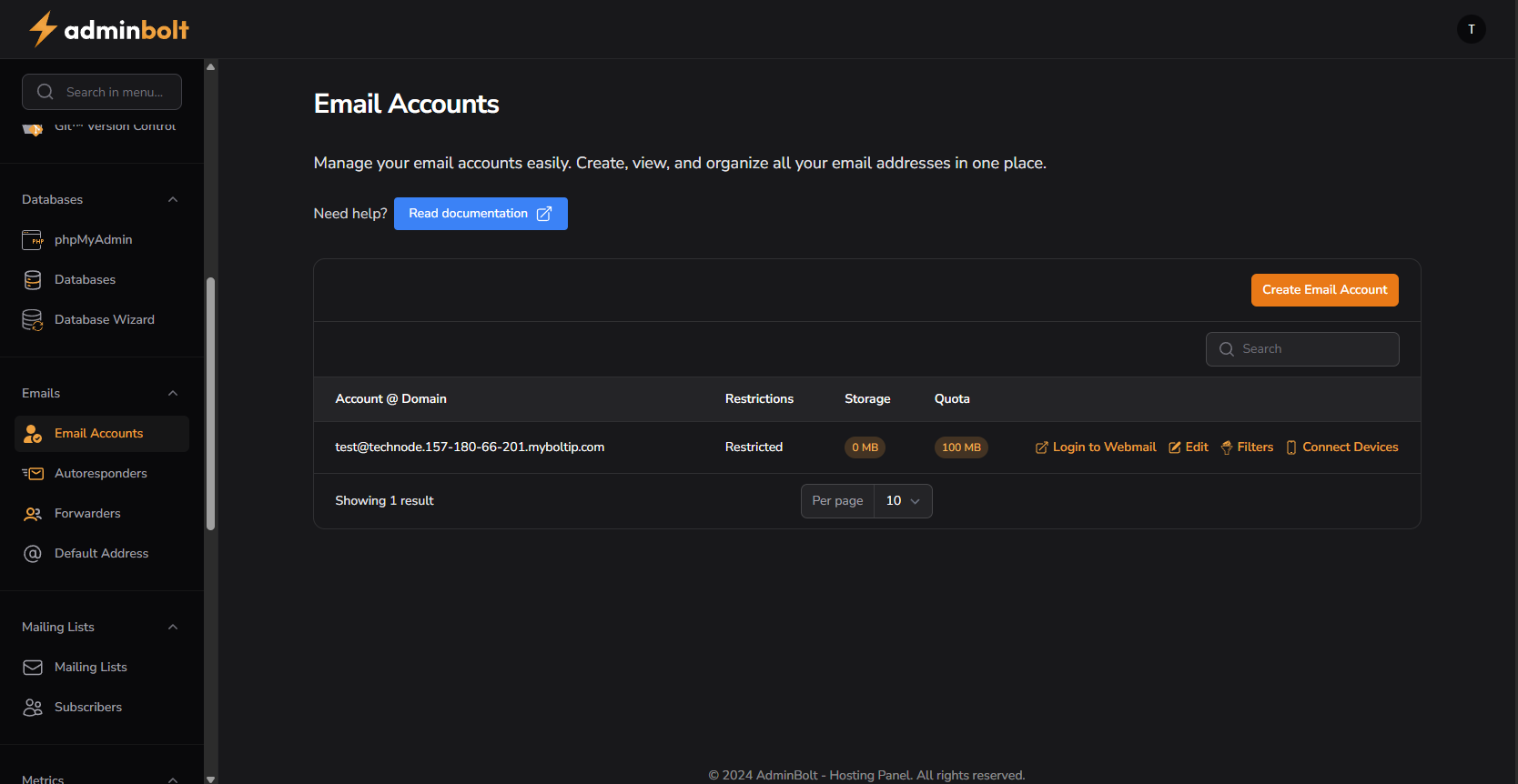Collapse the Mailing Lists section
The image size is (1518, 784).
point(173,628)
